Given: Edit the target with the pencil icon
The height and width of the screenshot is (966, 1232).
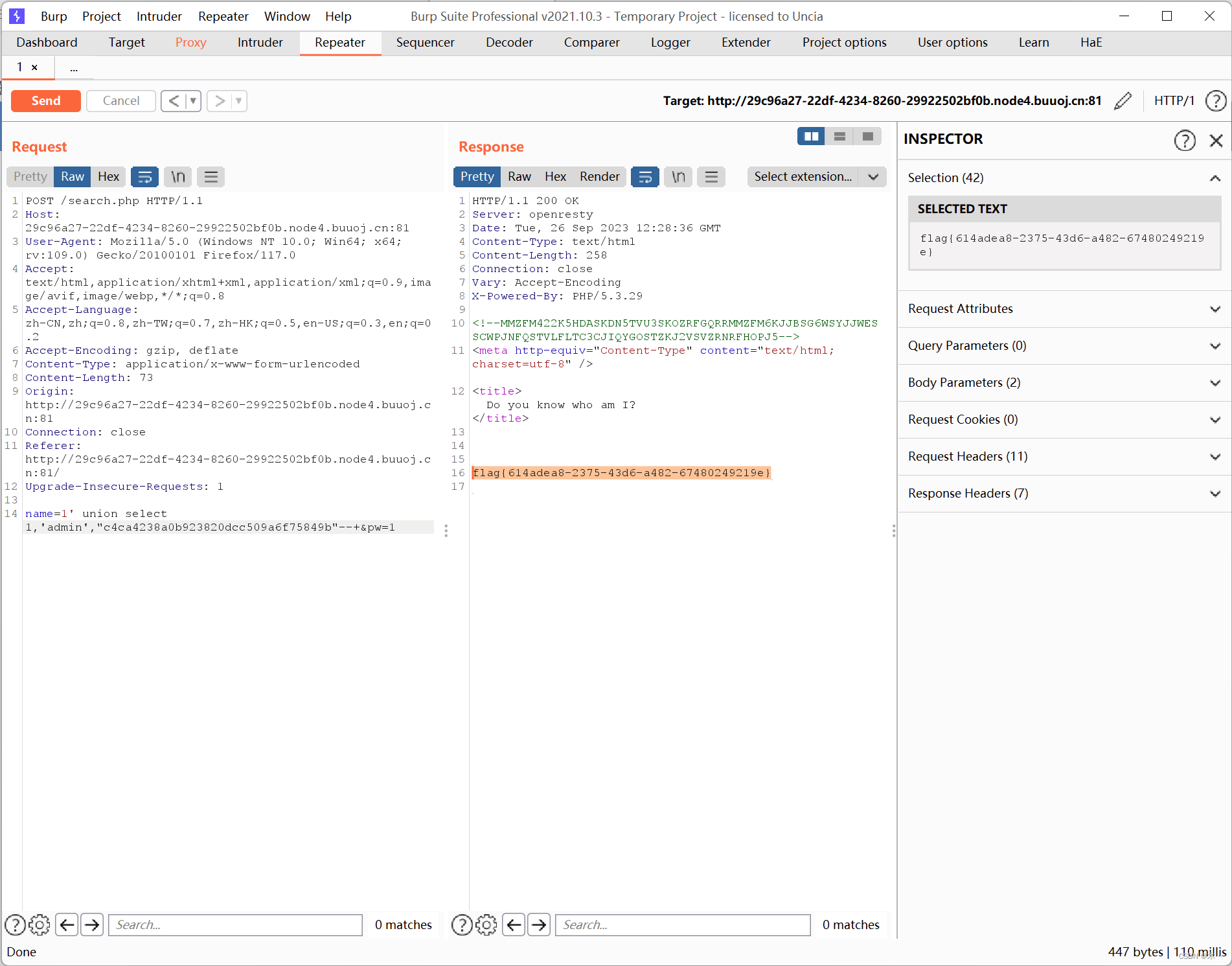Looking at the screenshot, I should [x=1123, y=101].
